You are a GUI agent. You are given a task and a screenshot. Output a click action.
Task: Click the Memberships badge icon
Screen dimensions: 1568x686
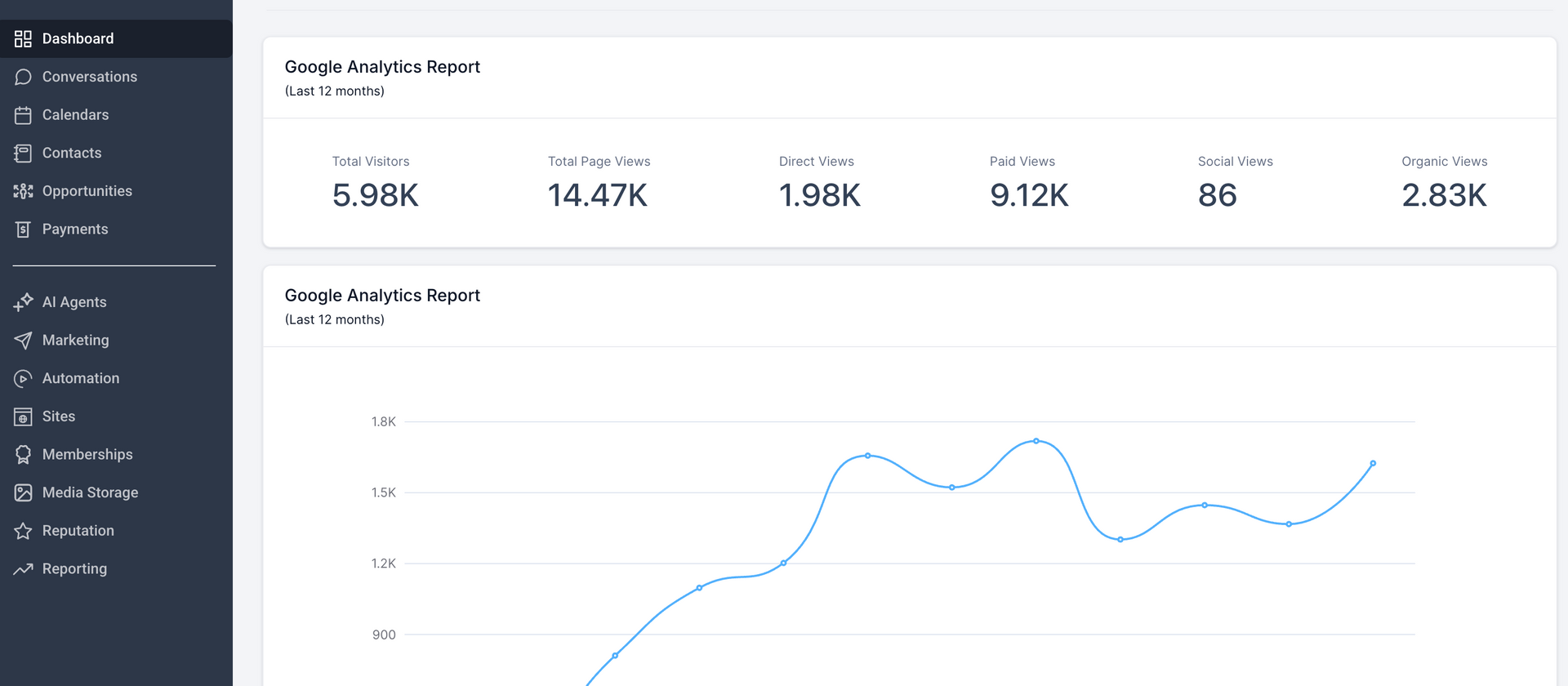tap(23, 455)
